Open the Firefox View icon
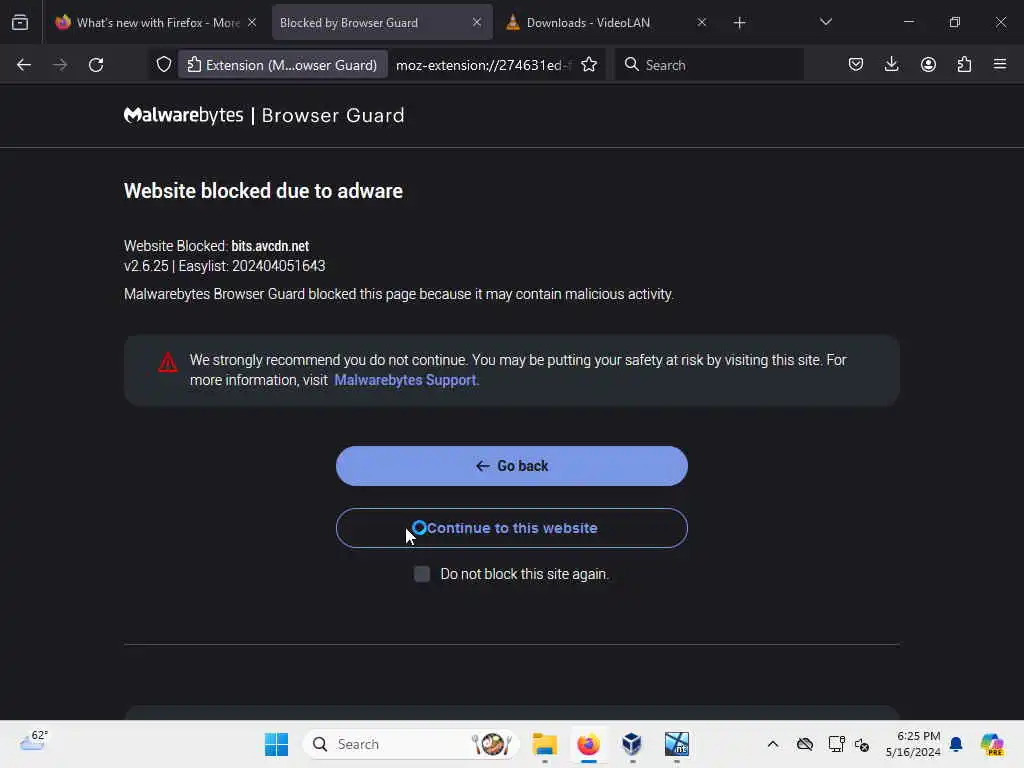 point(20,23)
